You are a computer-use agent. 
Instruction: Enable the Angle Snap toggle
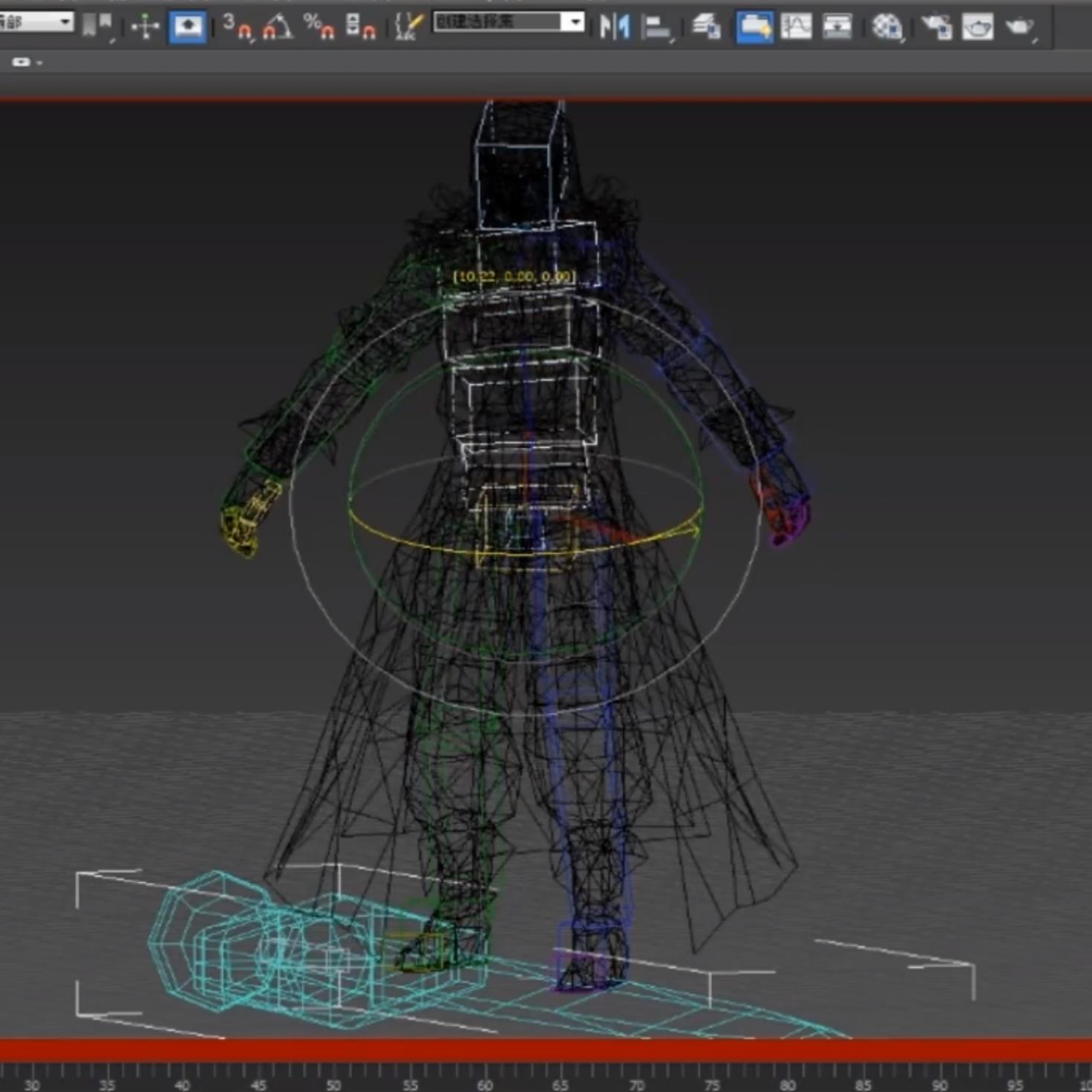277,27
